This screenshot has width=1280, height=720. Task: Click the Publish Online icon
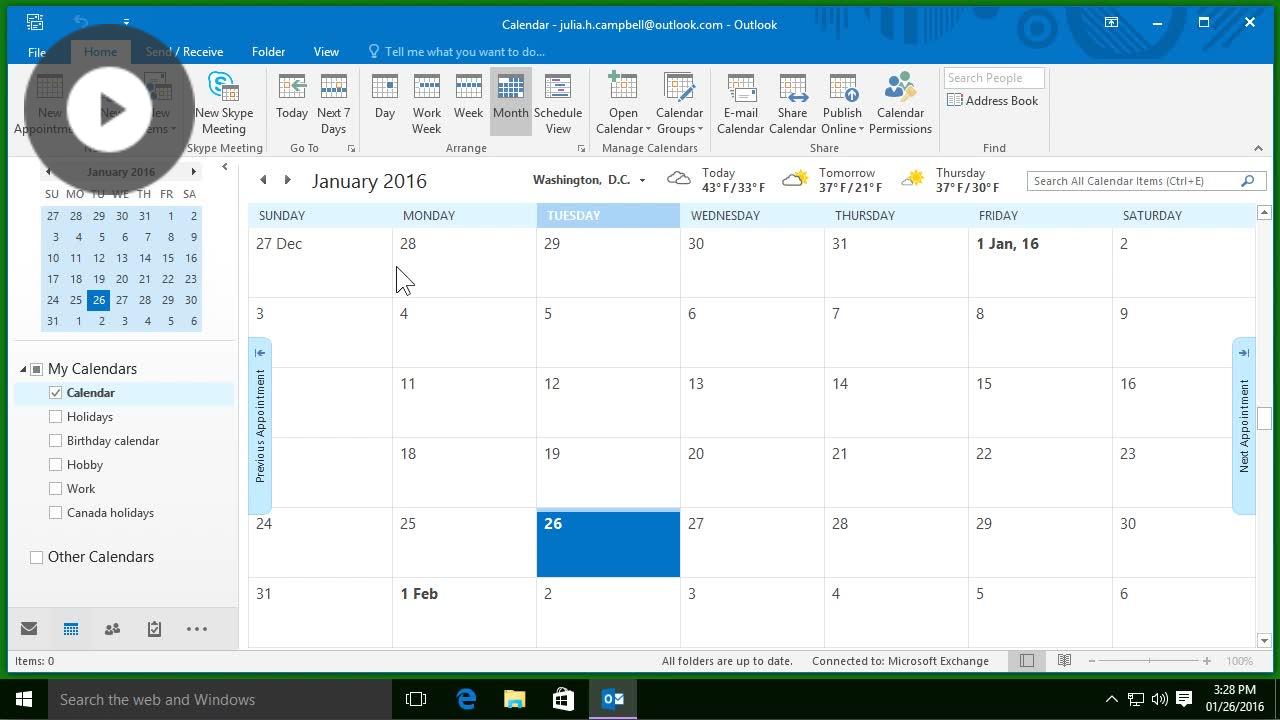pos(842,100)
